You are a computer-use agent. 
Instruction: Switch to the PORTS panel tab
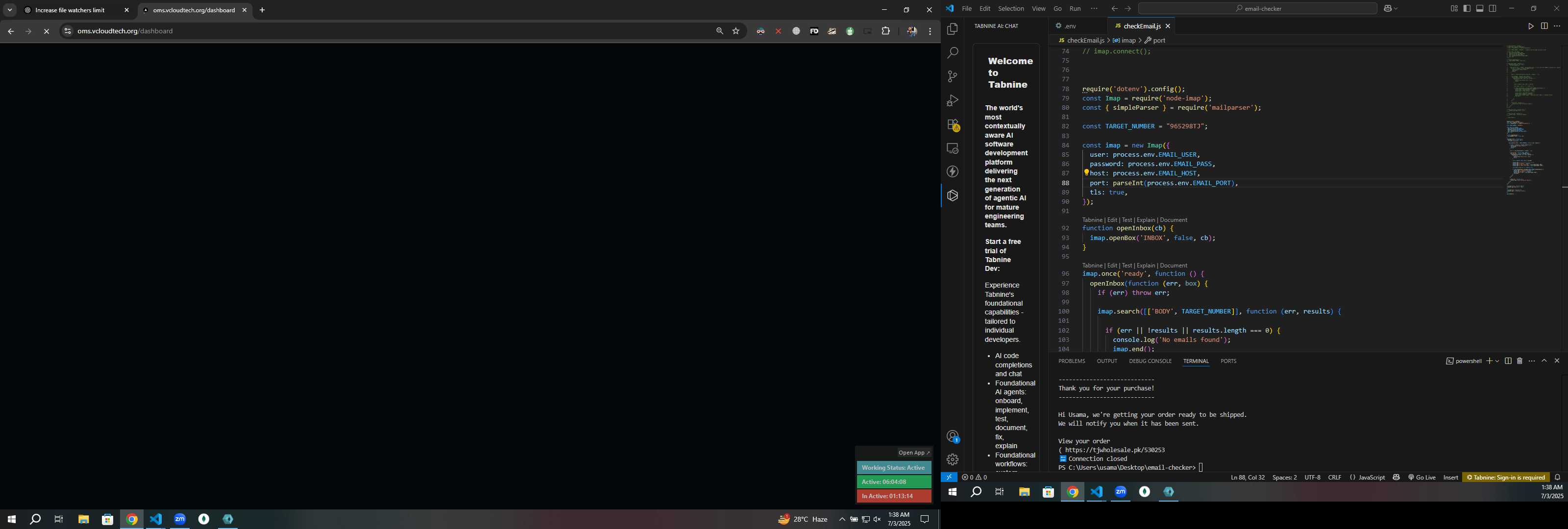point(1228,361)
